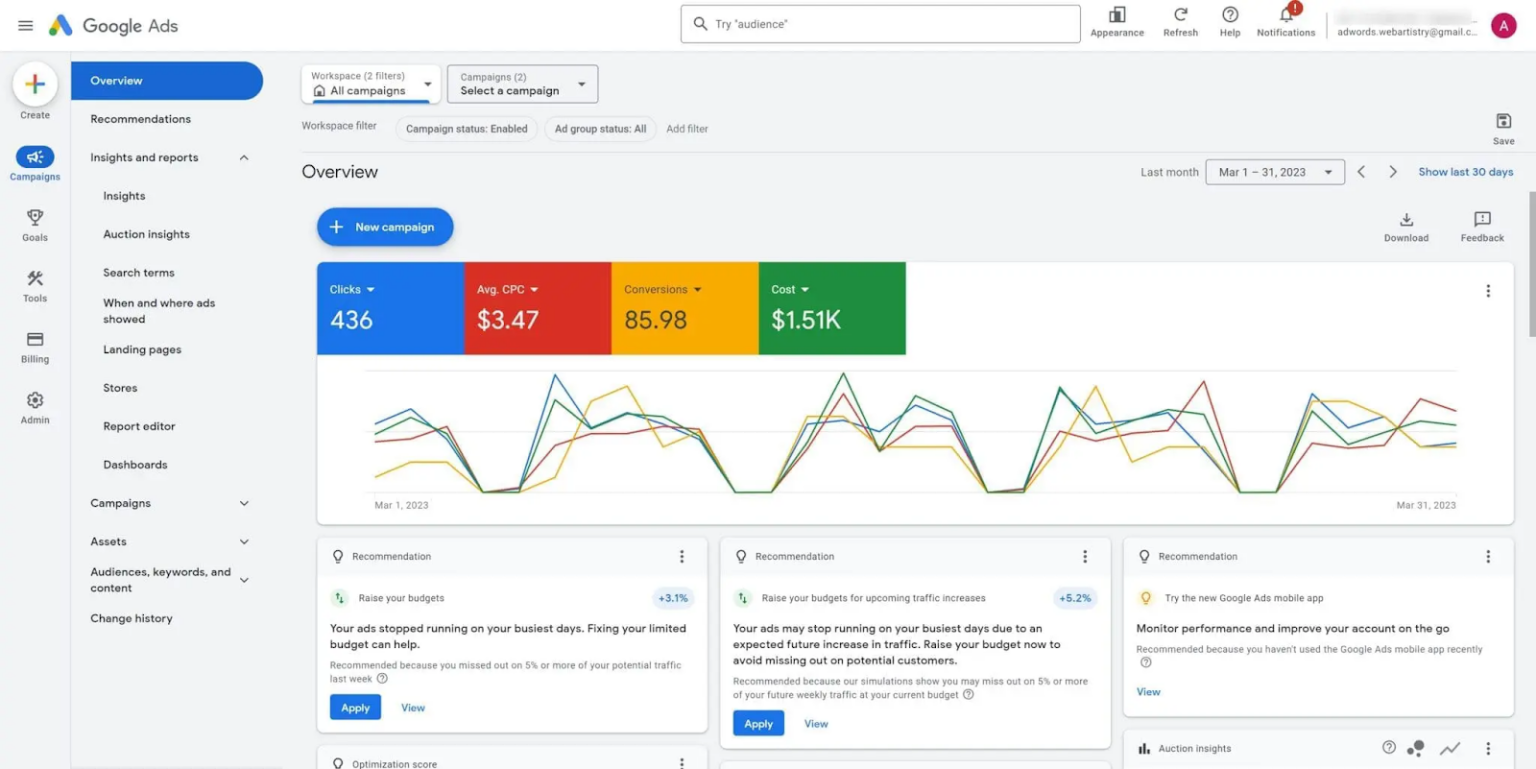This screenshot has height=769, width=1536.
Task: Open Billing from the sidebar icon
Action: coord(35,341)
